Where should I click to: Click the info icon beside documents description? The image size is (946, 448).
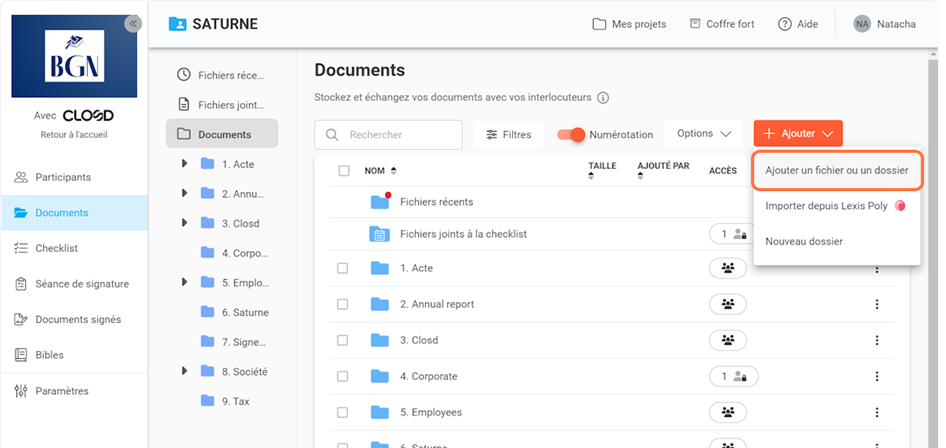point(603,98)
